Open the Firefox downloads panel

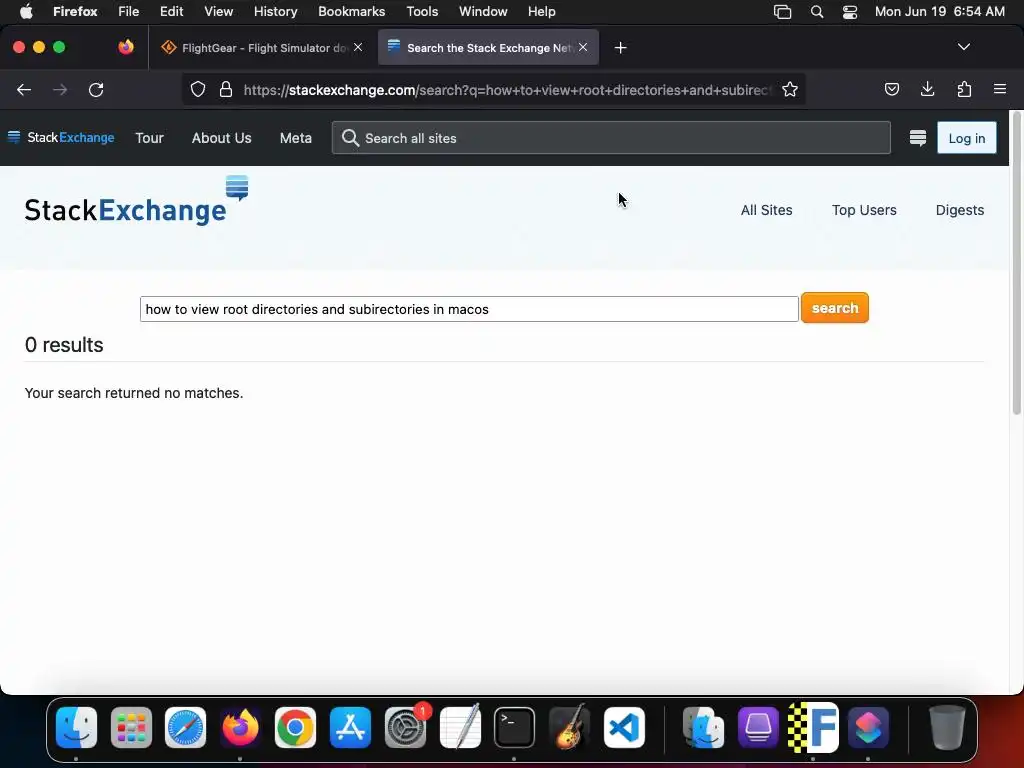pos(927,89)
